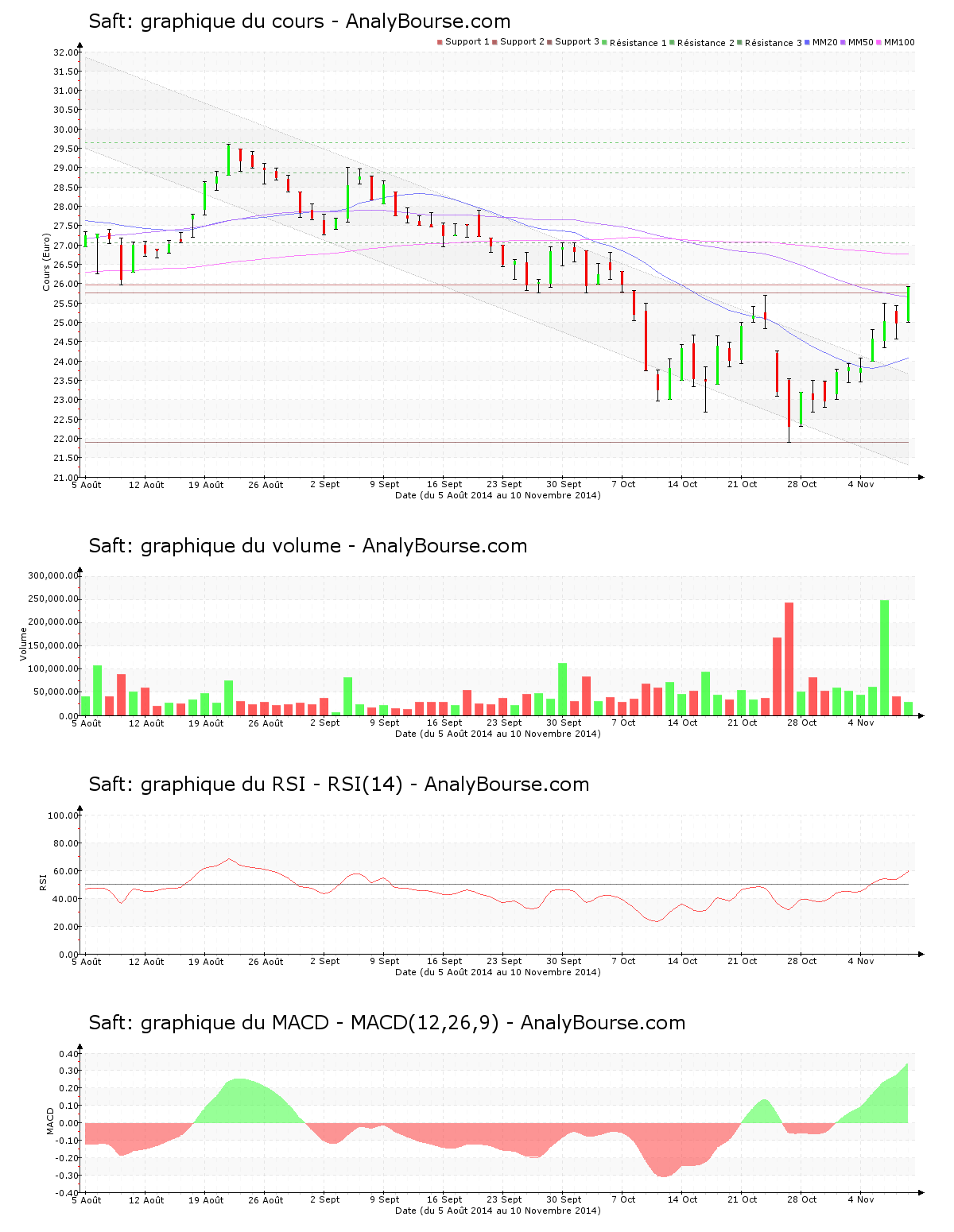This screenshot has height=1232, width=954.
Task: Click the -0.30 MACD axis value
Action: click(68, 1176)
